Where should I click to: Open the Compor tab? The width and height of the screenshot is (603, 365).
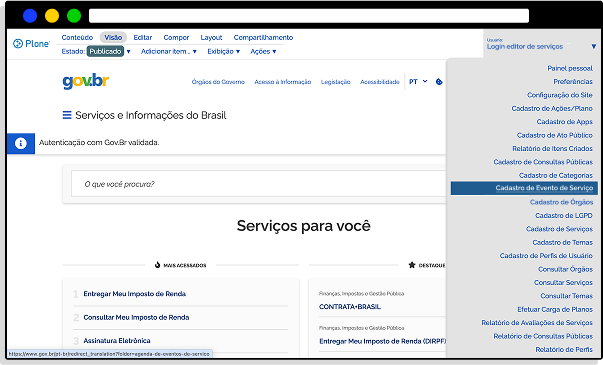coord(176,37)
